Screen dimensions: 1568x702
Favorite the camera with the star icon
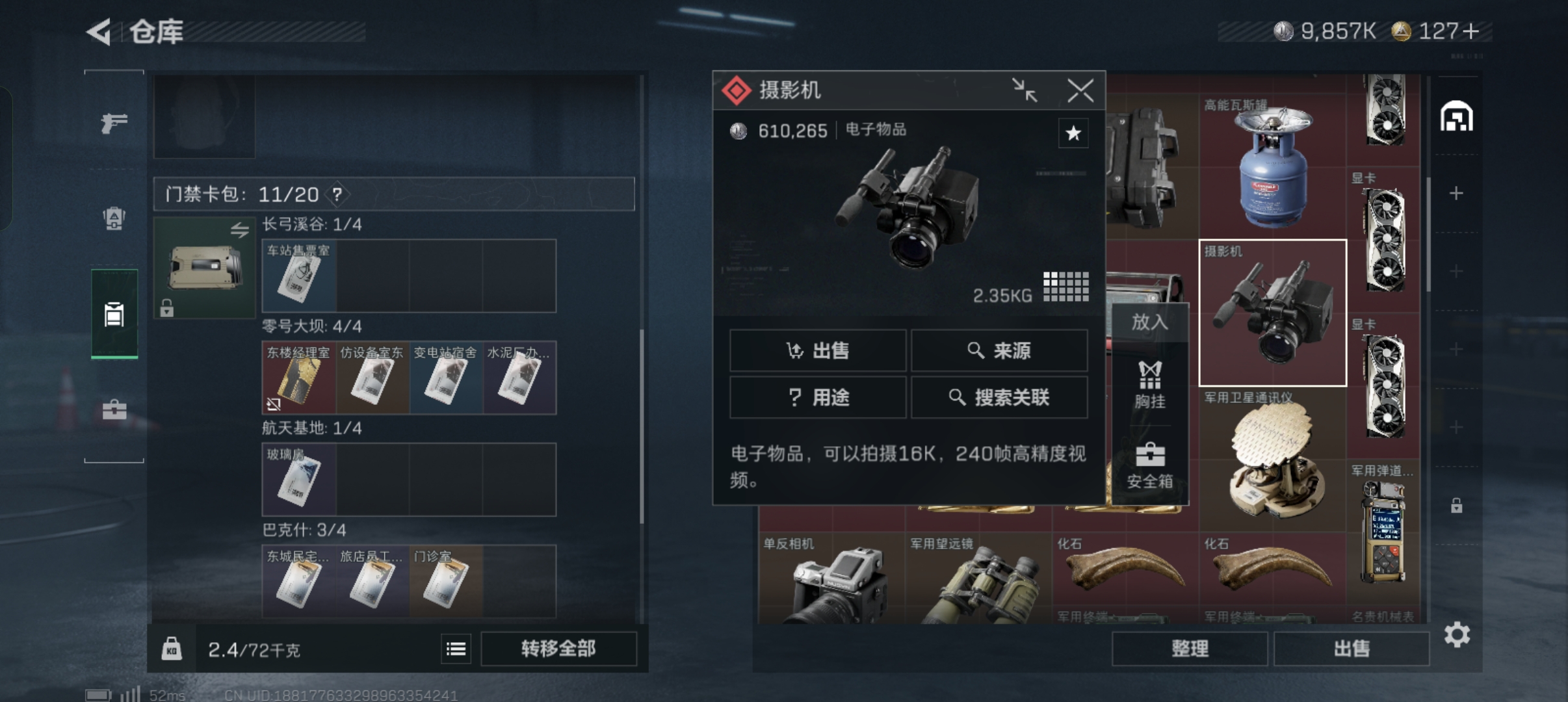(x=1073, y=133)
